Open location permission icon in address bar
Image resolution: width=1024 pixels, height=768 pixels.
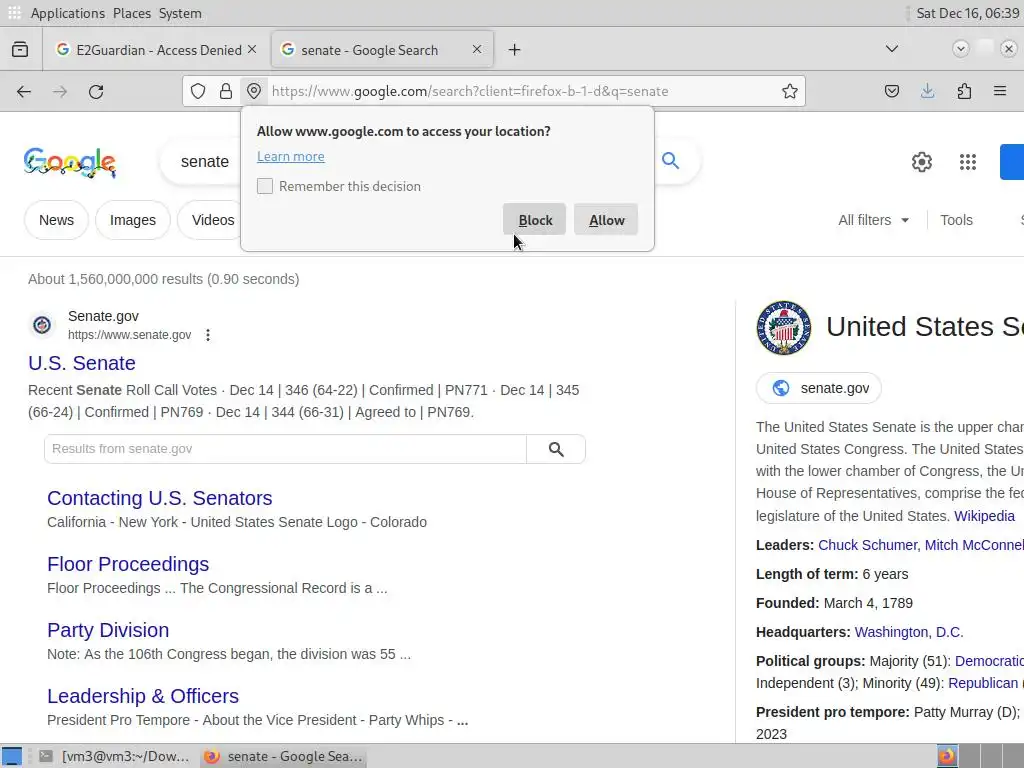click(254, 91)
